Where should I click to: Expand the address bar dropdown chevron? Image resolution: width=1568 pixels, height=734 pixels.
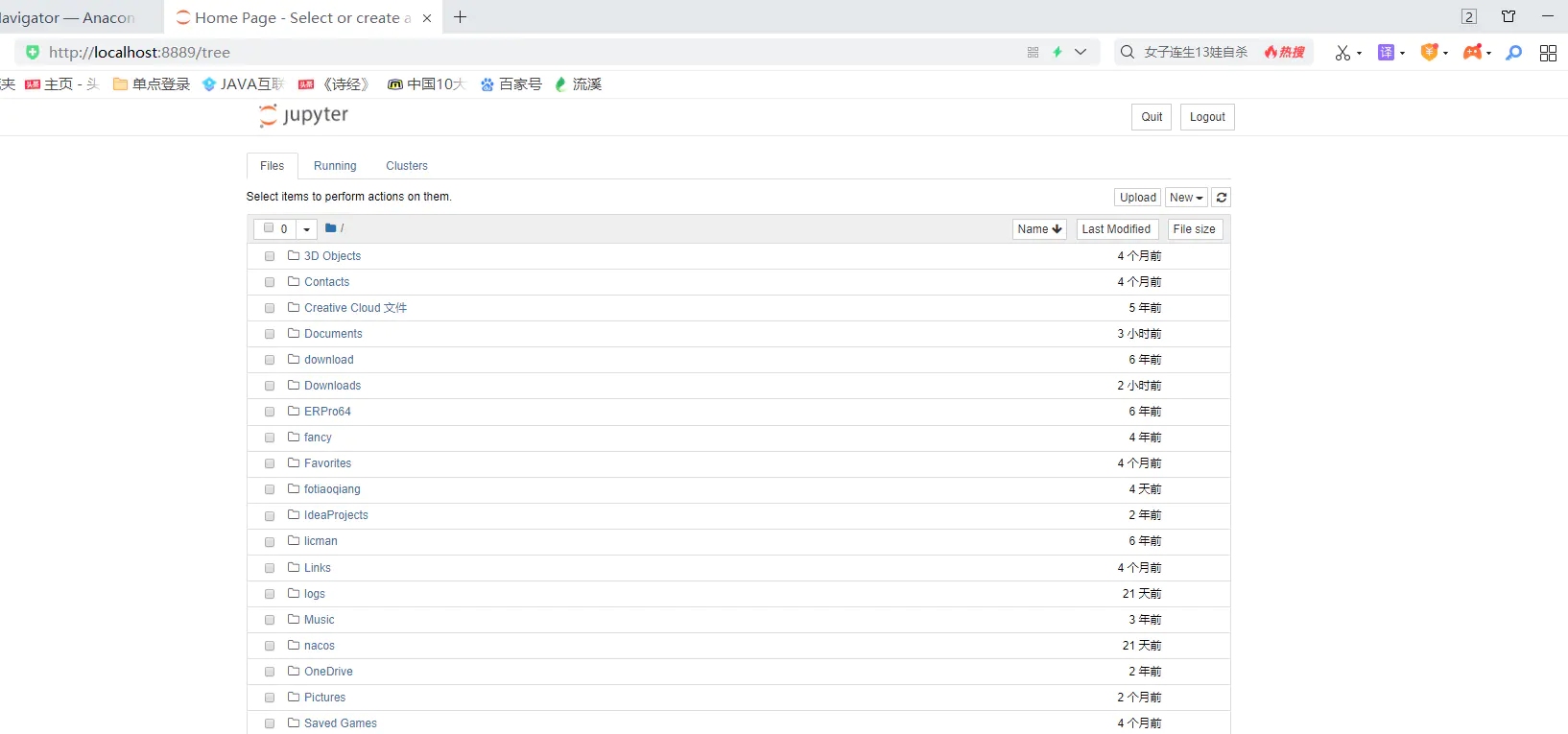pos(1081,53)
